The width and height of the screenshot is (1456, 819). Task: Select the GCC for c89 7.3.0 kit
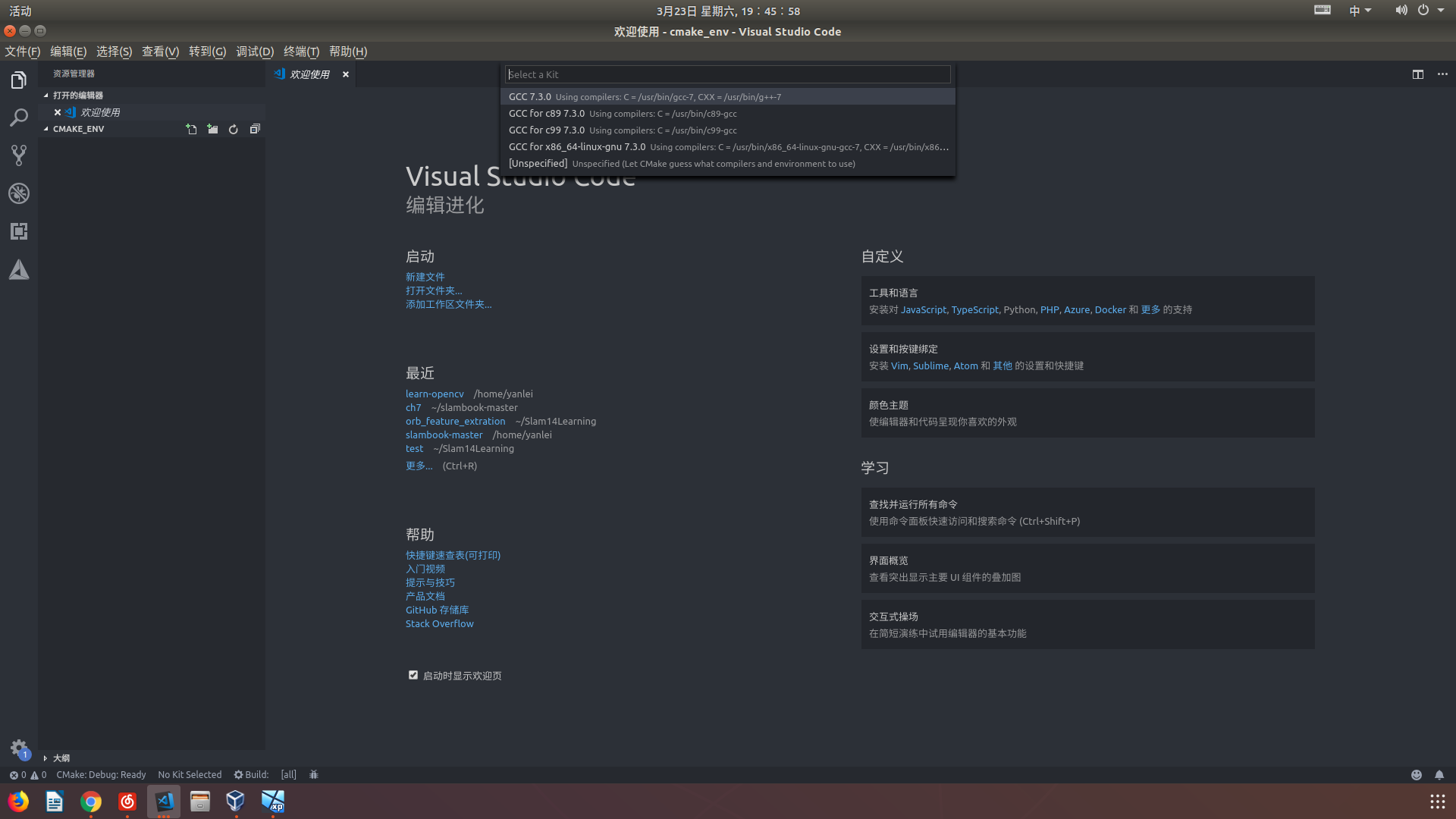point(727,113)
